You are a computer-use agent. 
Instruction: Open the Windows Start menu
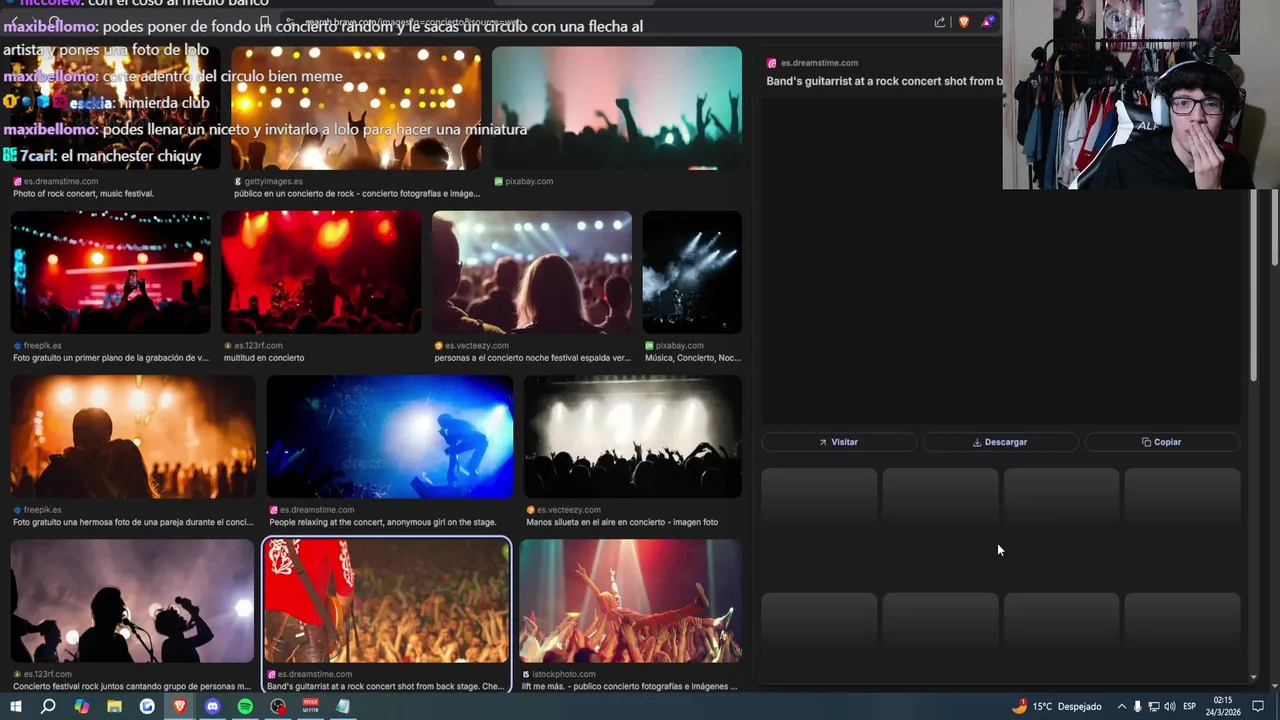coord(15,706)
